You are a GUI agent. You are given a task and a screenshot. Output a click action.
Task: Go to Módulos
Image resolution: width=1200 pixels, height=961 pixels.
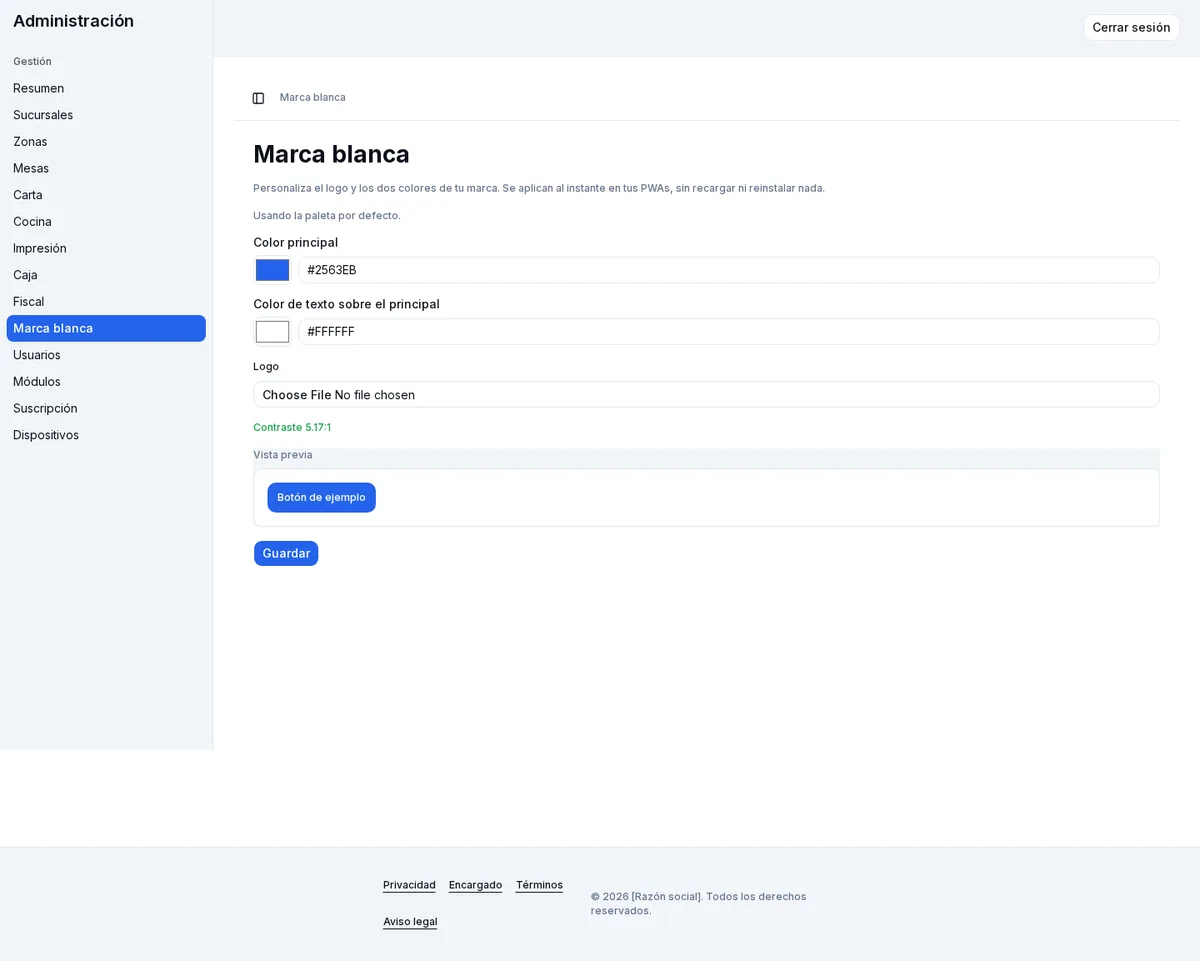tap(106, 382)
